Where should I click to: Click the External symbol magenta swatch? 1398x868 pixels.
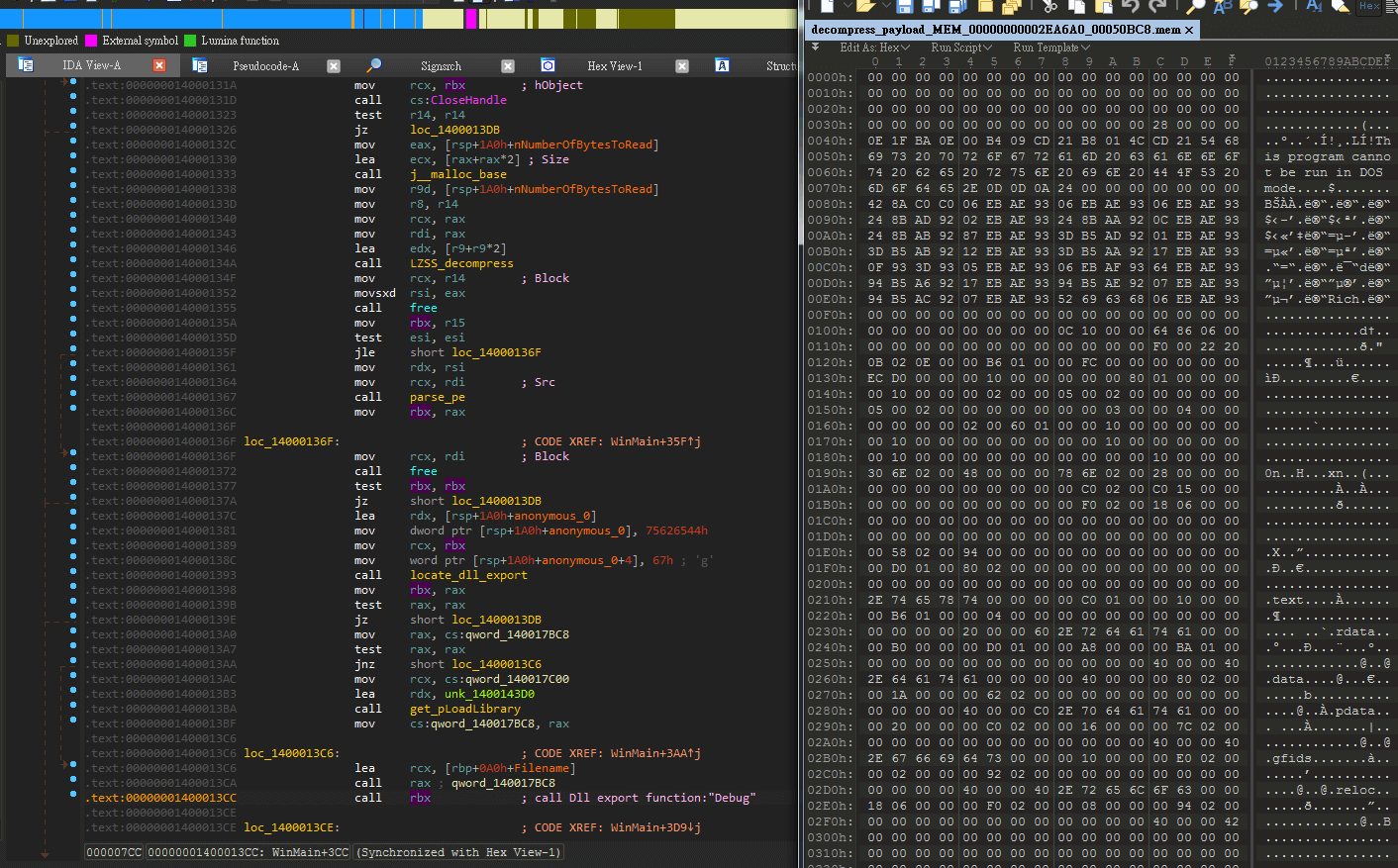[x=91, y=41]
